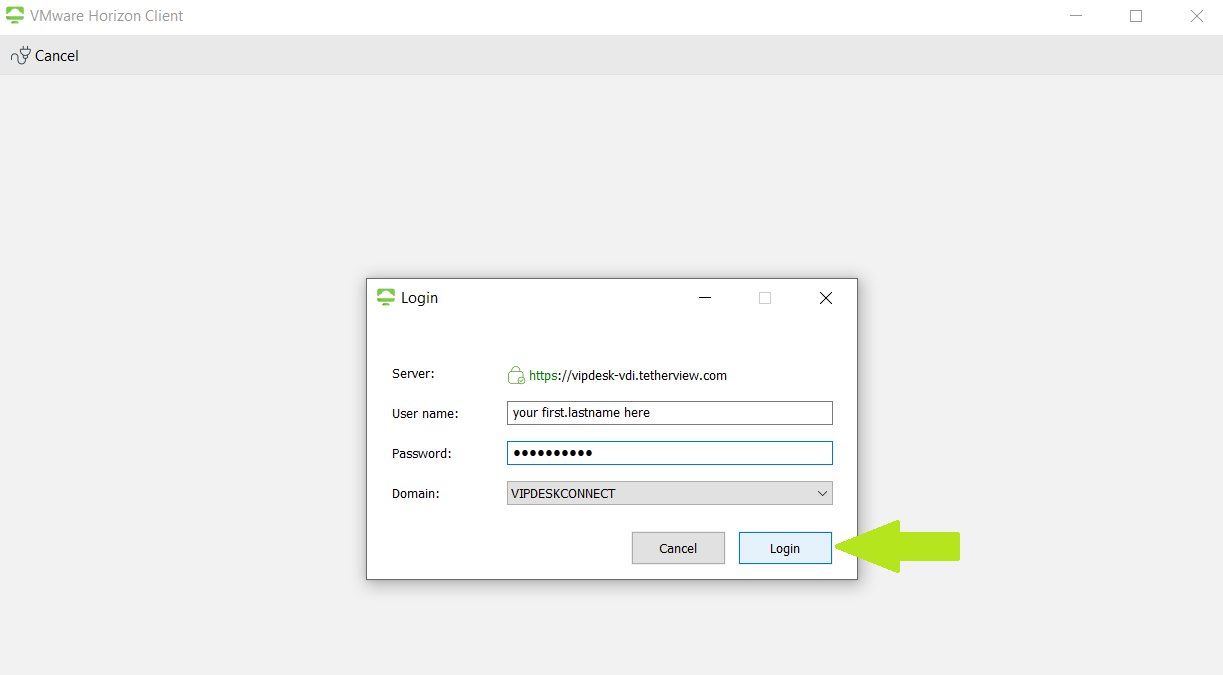Maximize the VMware Horizon Client window
The height and width of the screenshot is (675, 1223).
(1136, 16)
